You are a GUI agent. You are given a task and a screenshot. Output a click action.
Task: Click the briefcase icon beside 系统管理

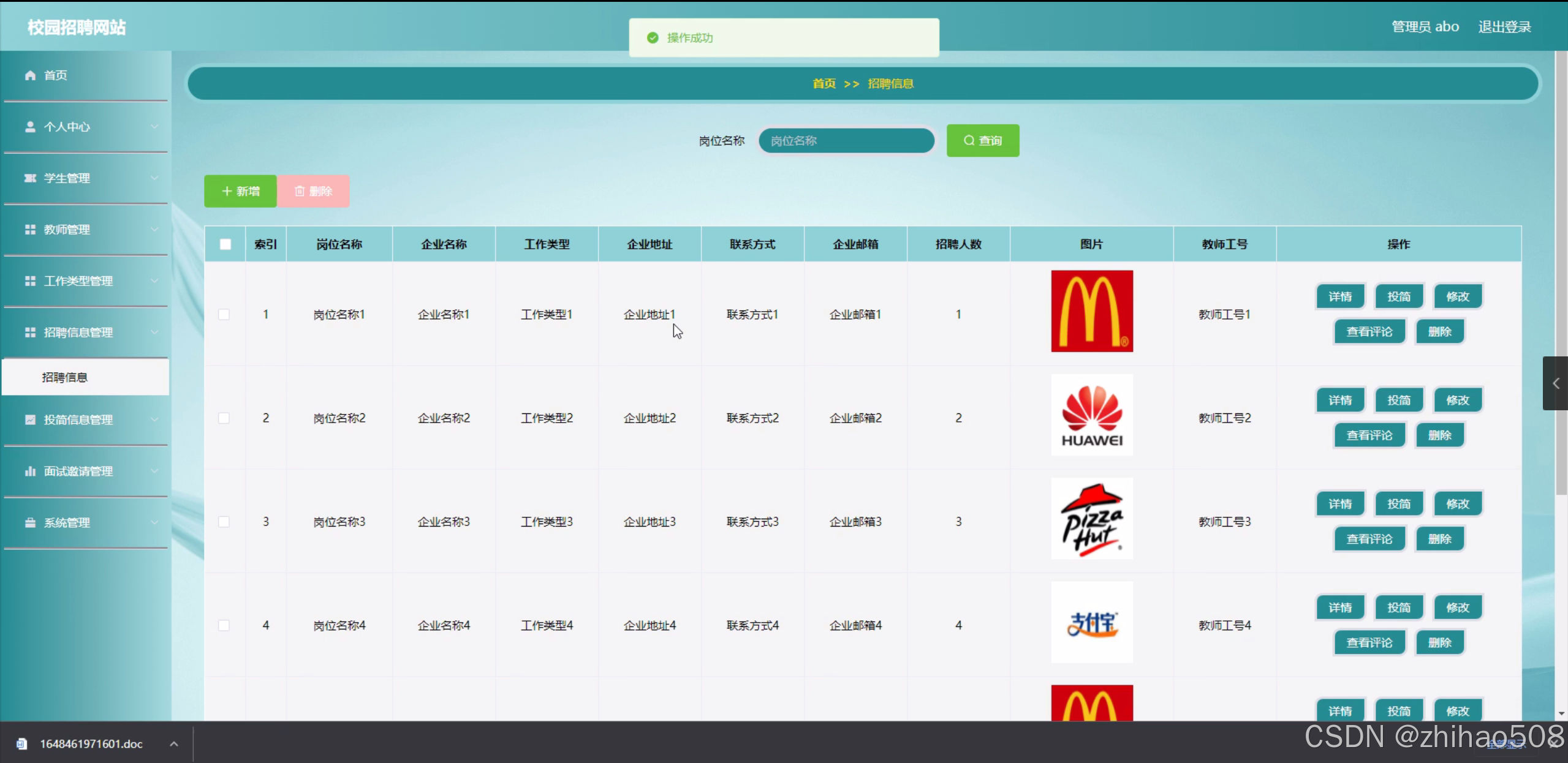click(x=29, y=522)
